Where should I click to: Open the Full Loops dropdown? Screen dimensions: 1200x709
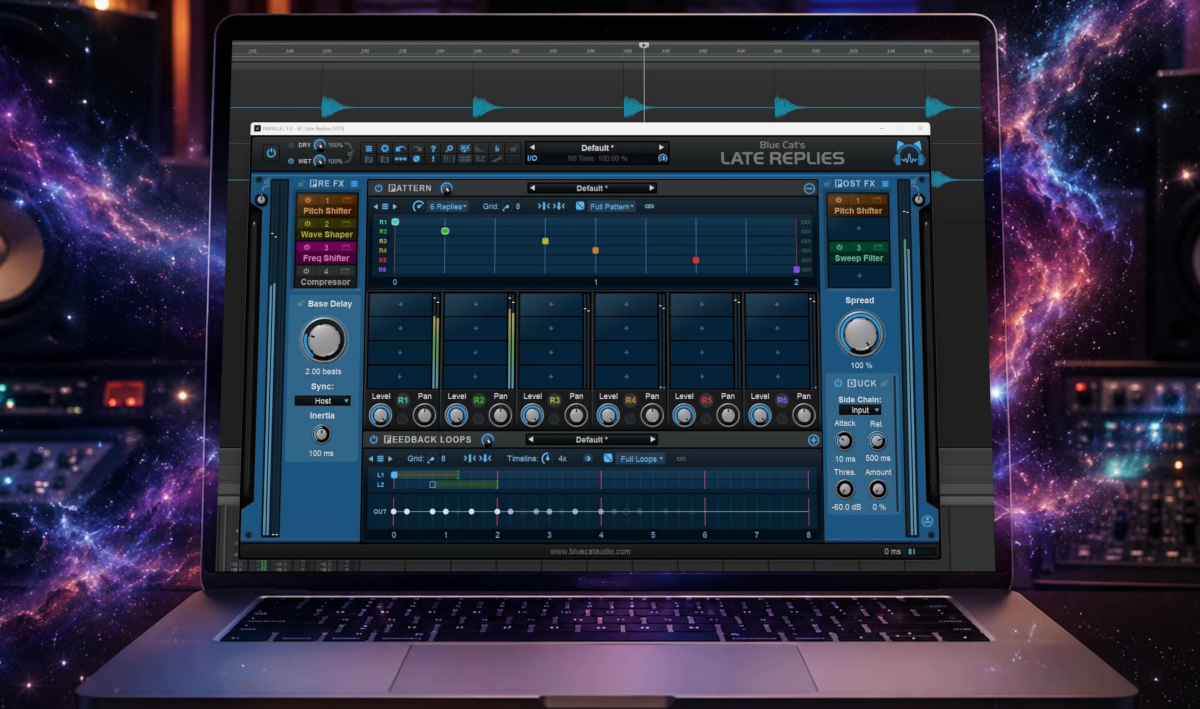click(x=642, y=458)
